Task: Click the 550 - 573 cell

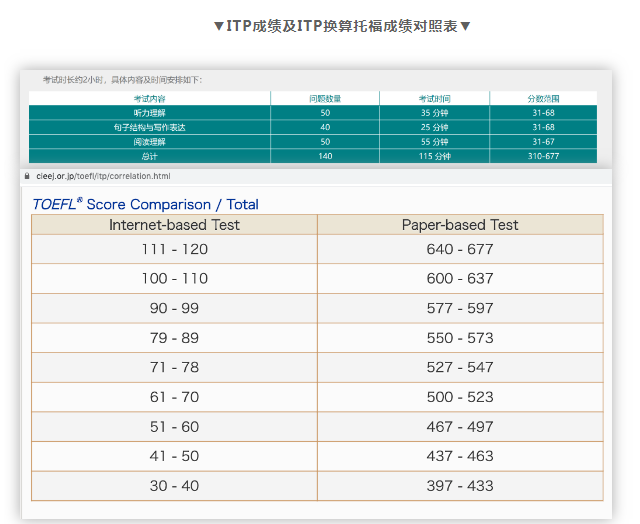Action: coord(460,338)
